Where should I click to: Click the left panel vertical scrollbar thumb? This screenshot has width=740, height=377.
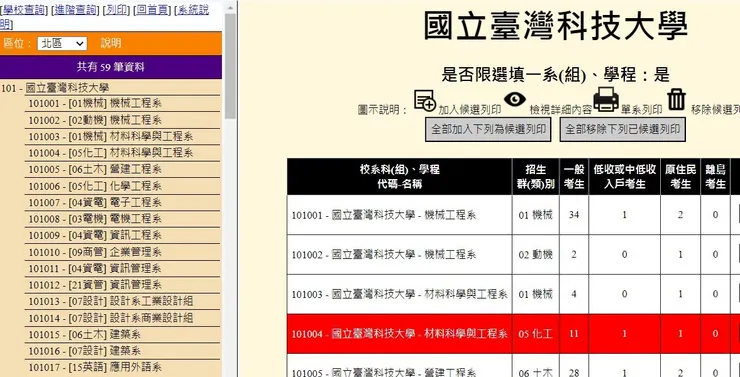(x=230, y=66)
